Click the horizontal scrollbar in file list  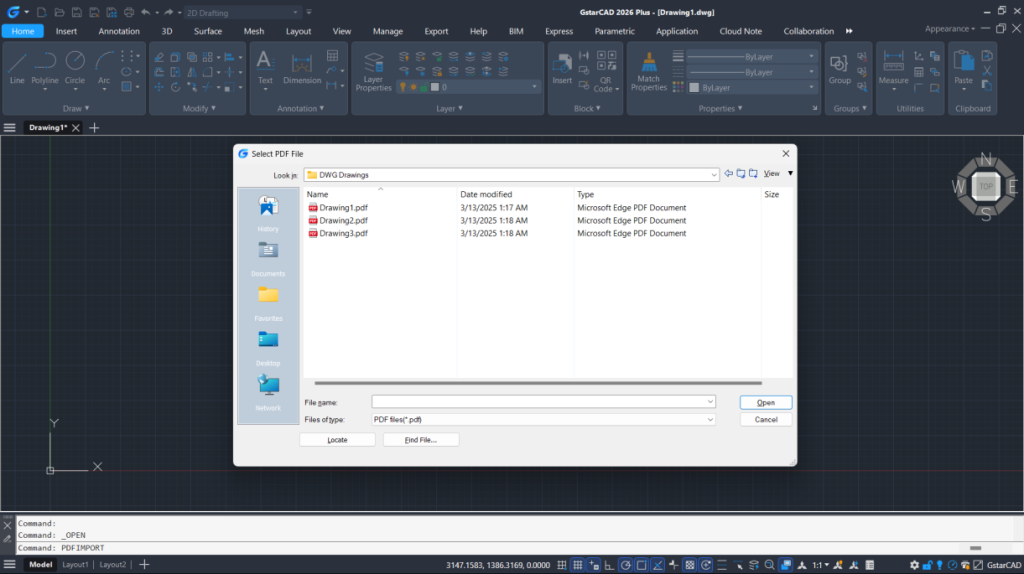538,383
